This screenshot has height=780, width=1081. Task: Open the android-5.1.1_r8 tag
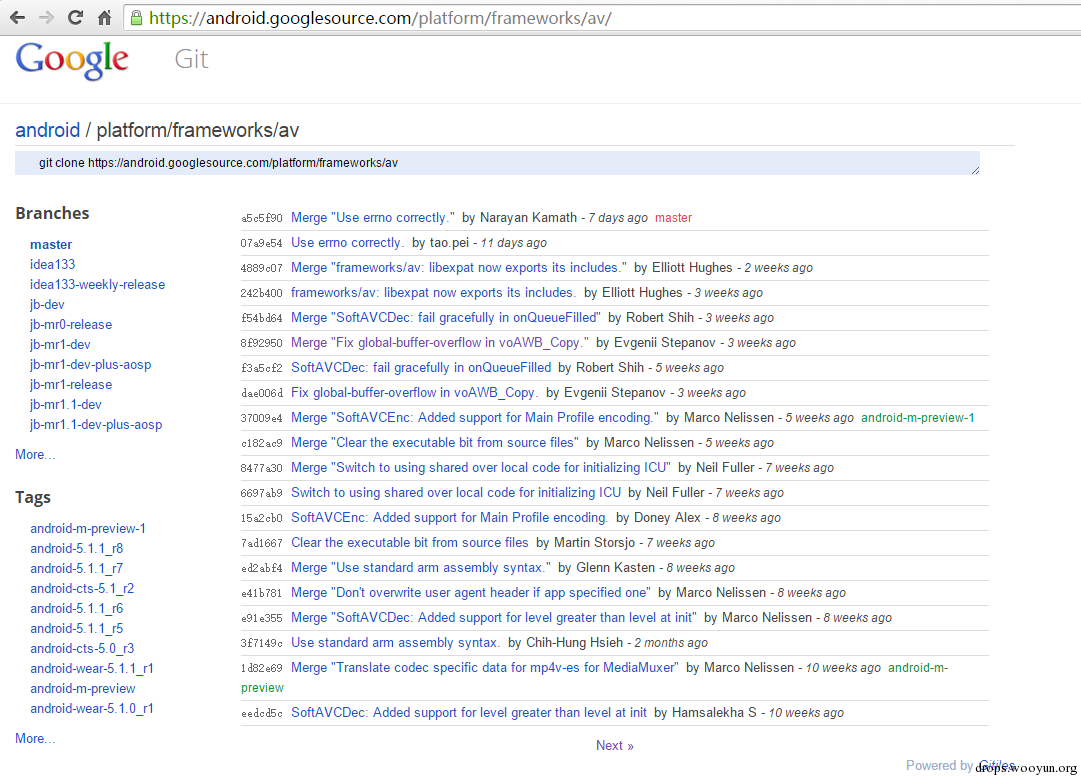point(77,548)
